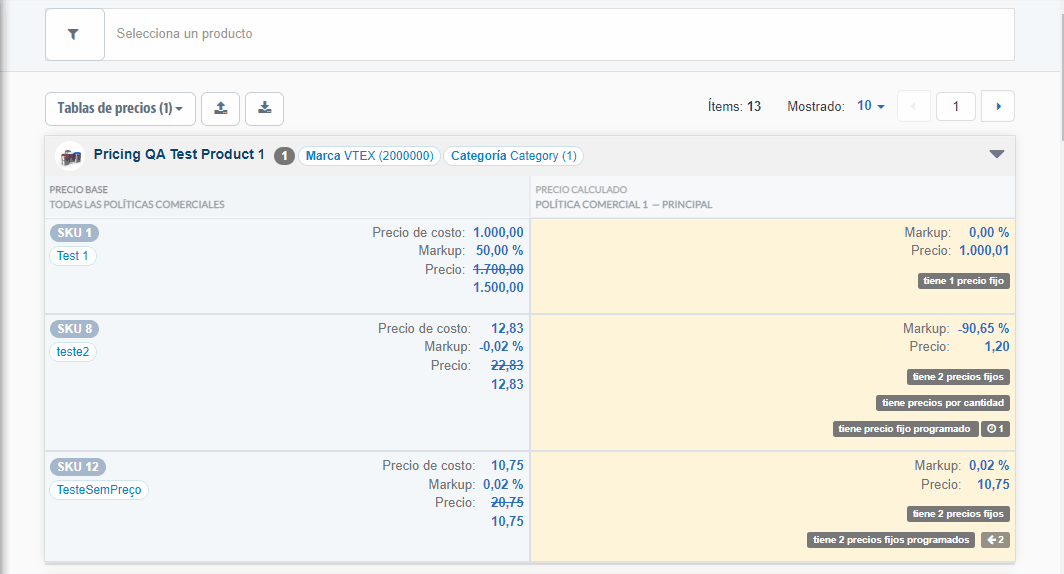Viewport: 1064px width, 574px height.
Task: Click the page number input box
Action: tap(956, 106)
